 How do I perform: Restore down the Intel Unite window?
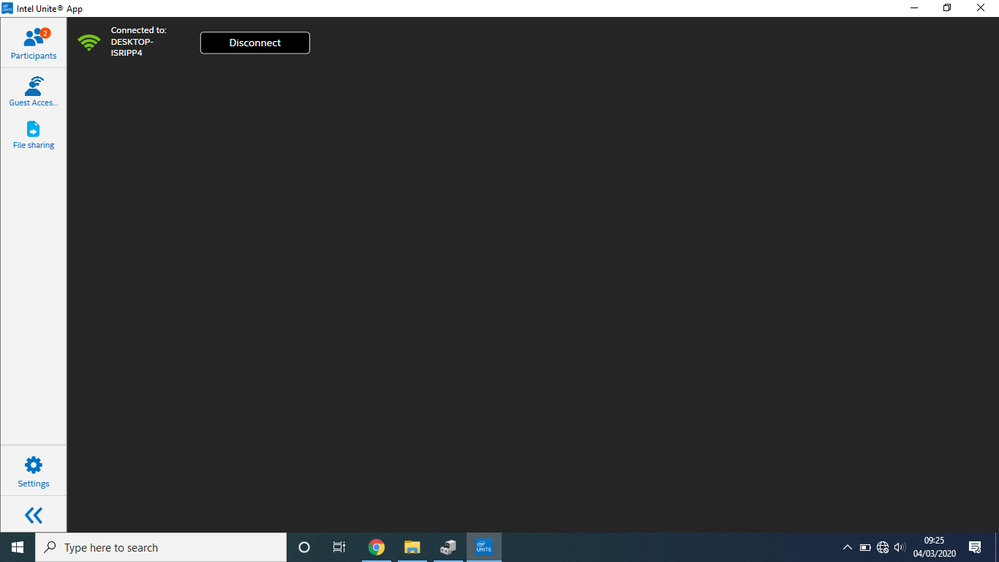click(947, 8)
